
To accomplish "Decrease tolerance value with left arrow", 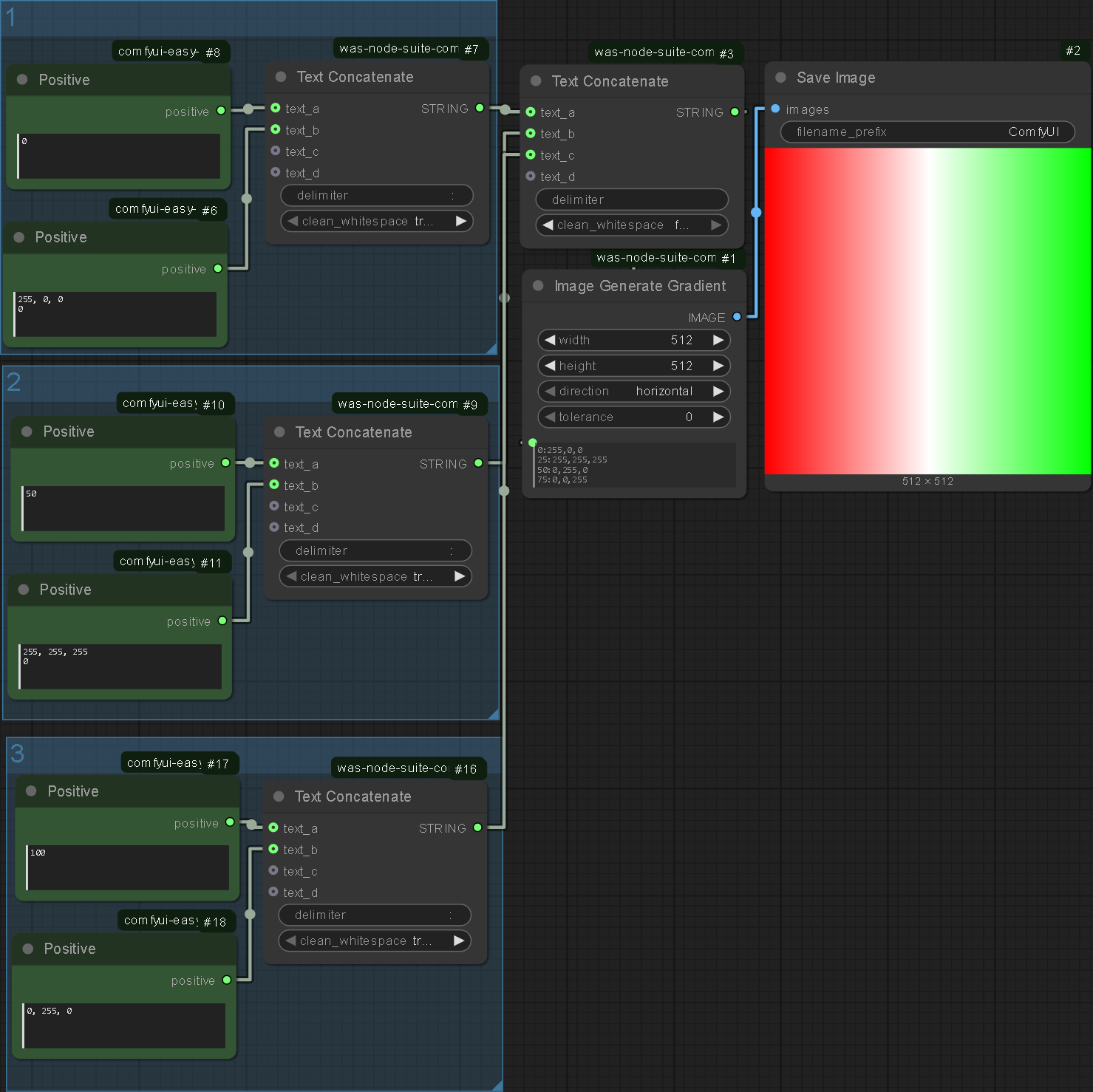I will tap(550, 417).
